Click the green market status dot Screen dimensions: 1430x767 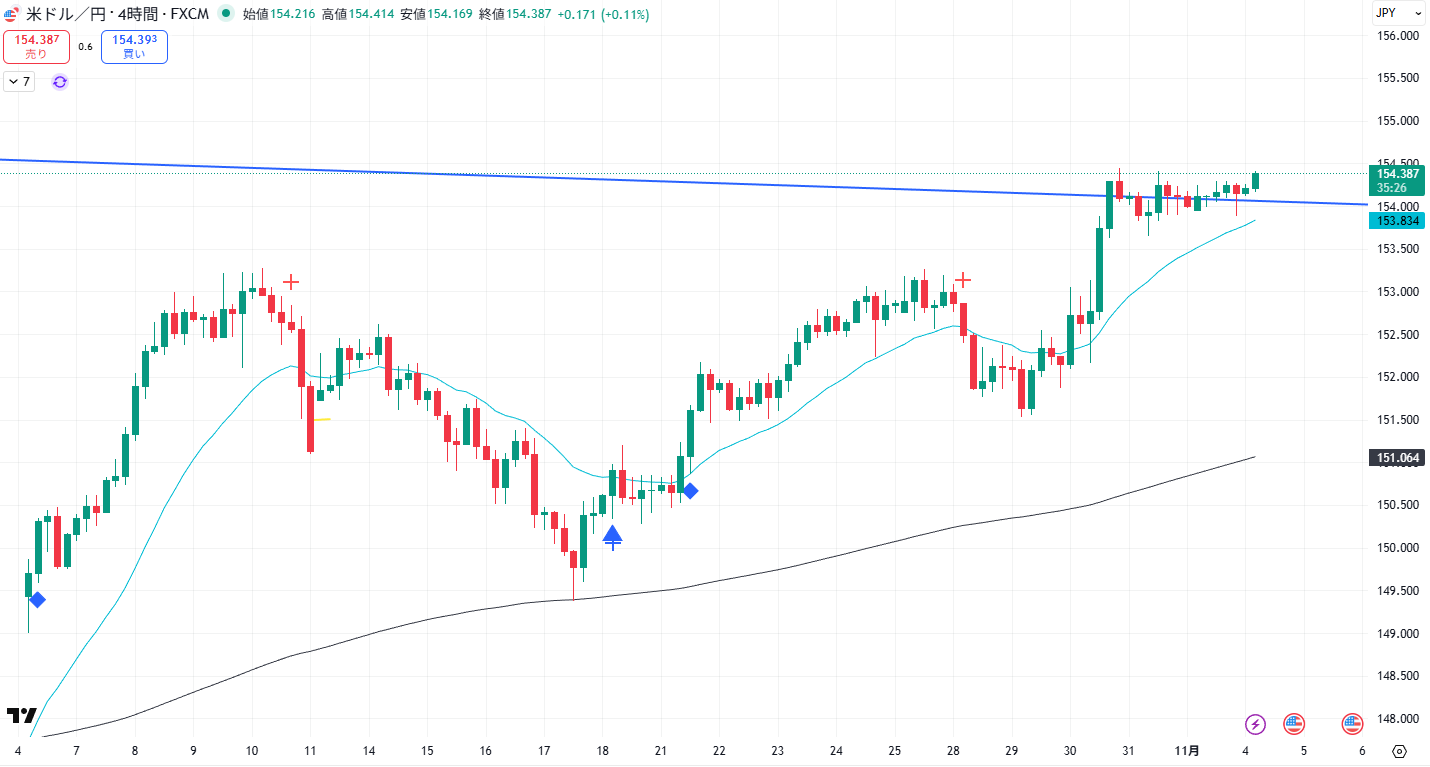pos(226,14)
